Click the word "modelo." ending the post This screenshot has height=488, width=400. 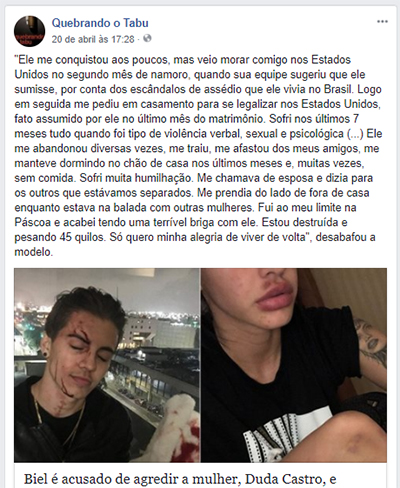[x=34, y=252]
